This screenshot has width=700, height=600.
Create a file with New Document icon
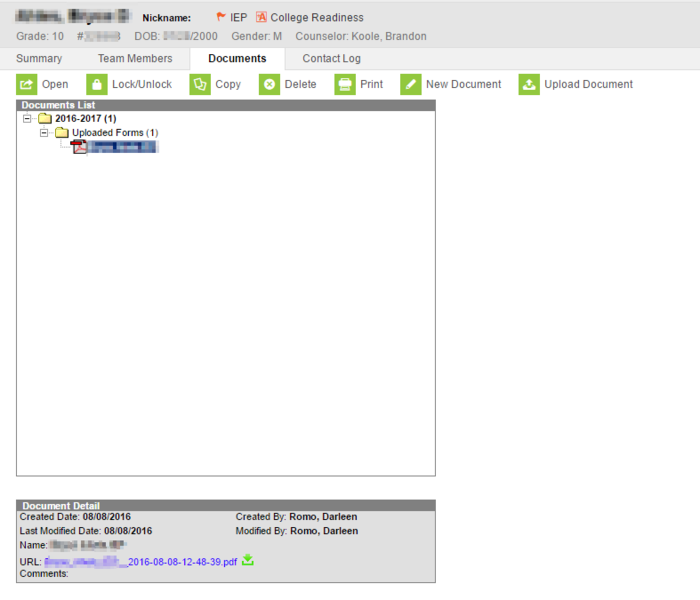[x=410, y=85]
